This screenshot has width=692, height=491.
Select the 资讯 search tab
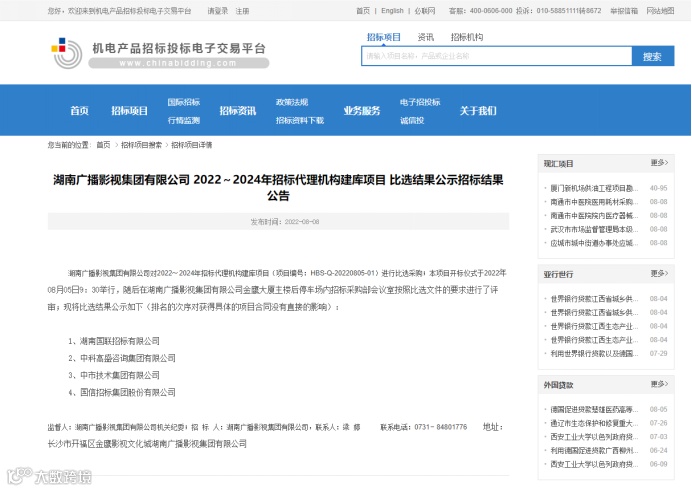[x=425, y=37]
